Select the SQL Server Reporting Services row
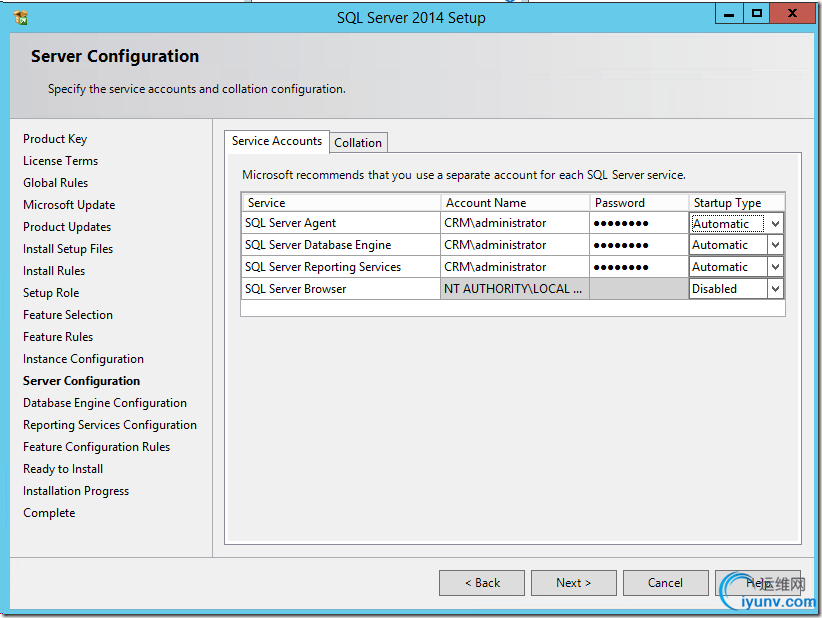This screenshot has width=822, height=618. pyautogui.click(x=341, y=267)
